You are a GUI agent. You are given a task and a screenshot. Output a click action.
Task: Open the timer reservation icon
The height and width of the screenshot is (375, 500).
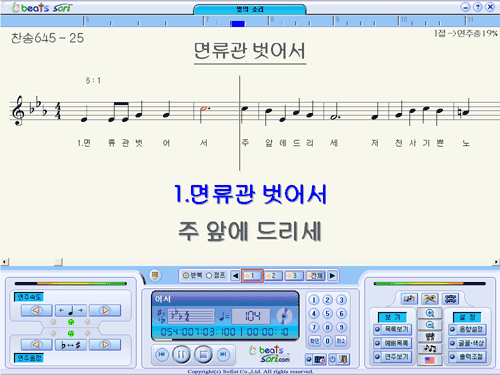click(x=316, y=359)
